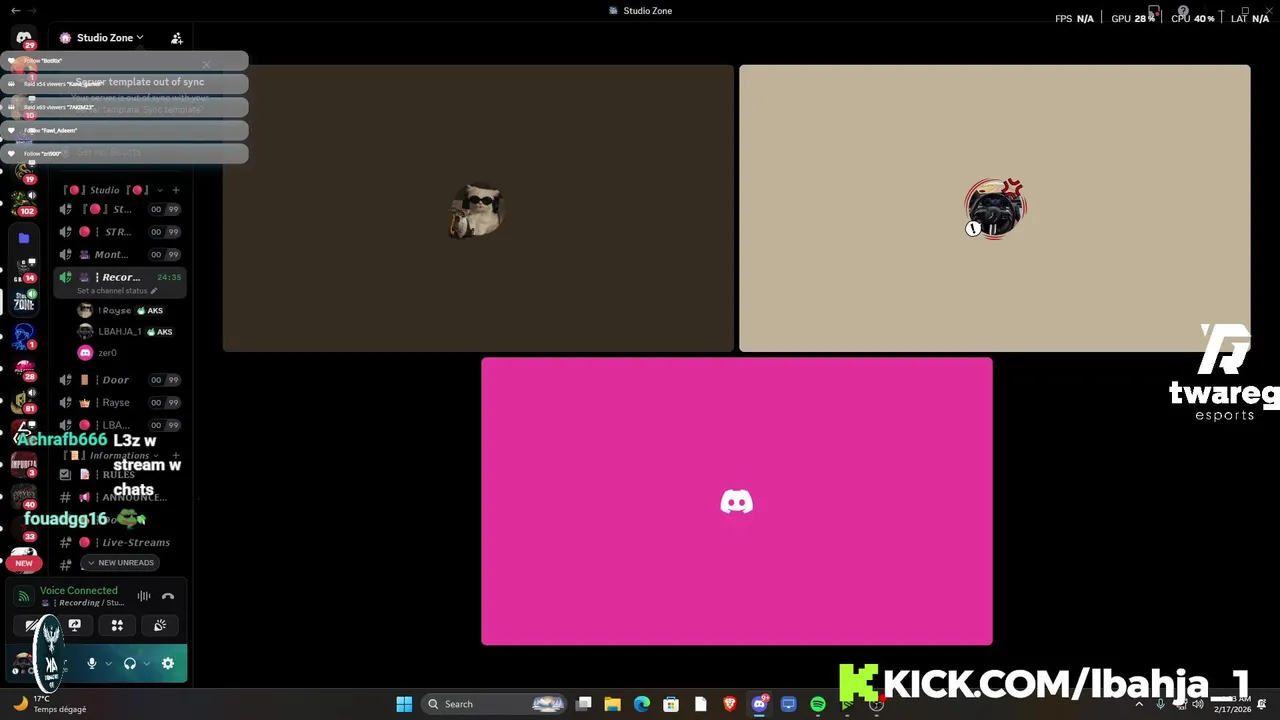
Task: Dismiss the template sync notice X
Action: tap(207, 65)
